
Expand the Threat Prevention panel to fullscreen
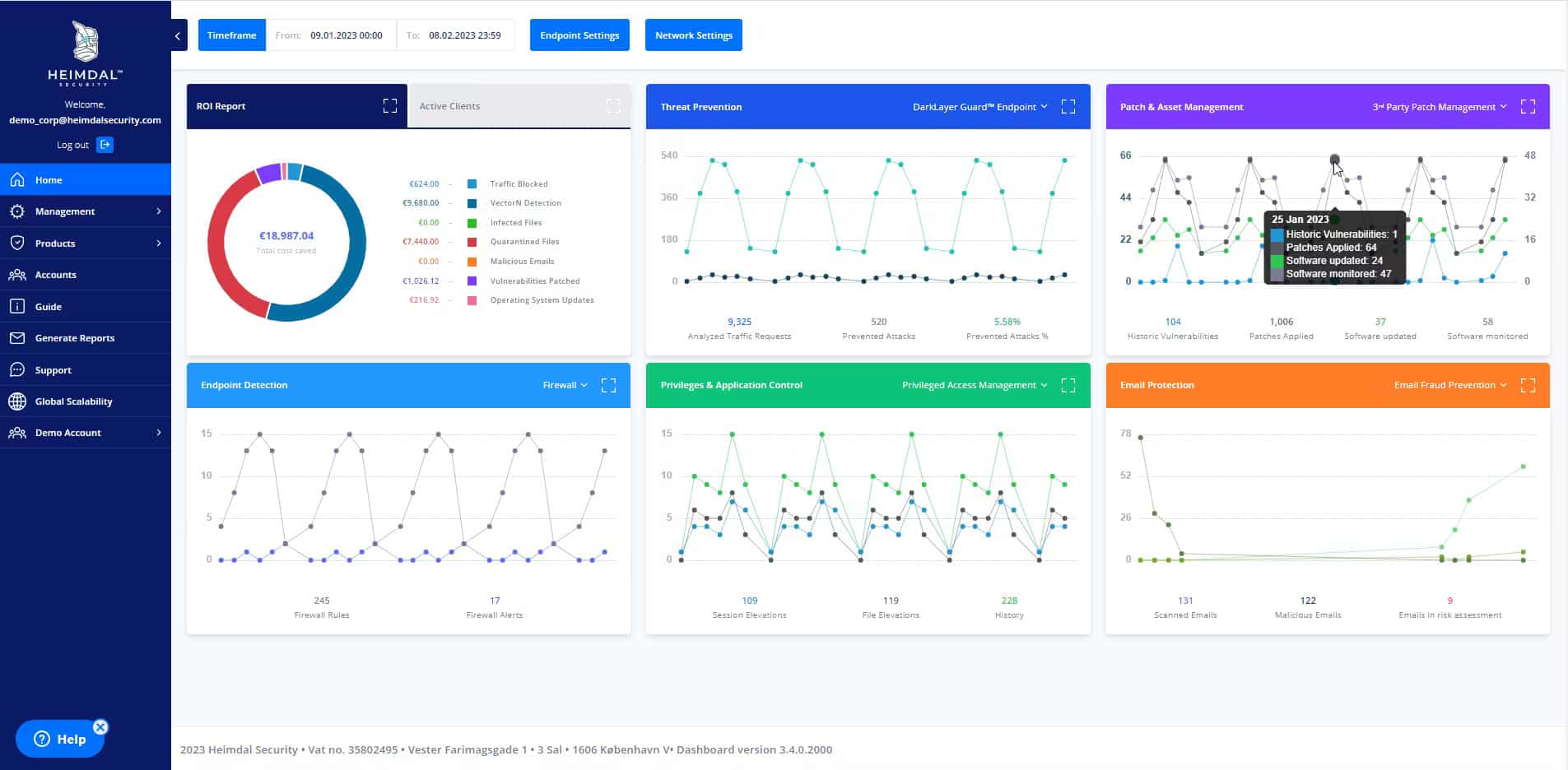tap(1068, 106)
